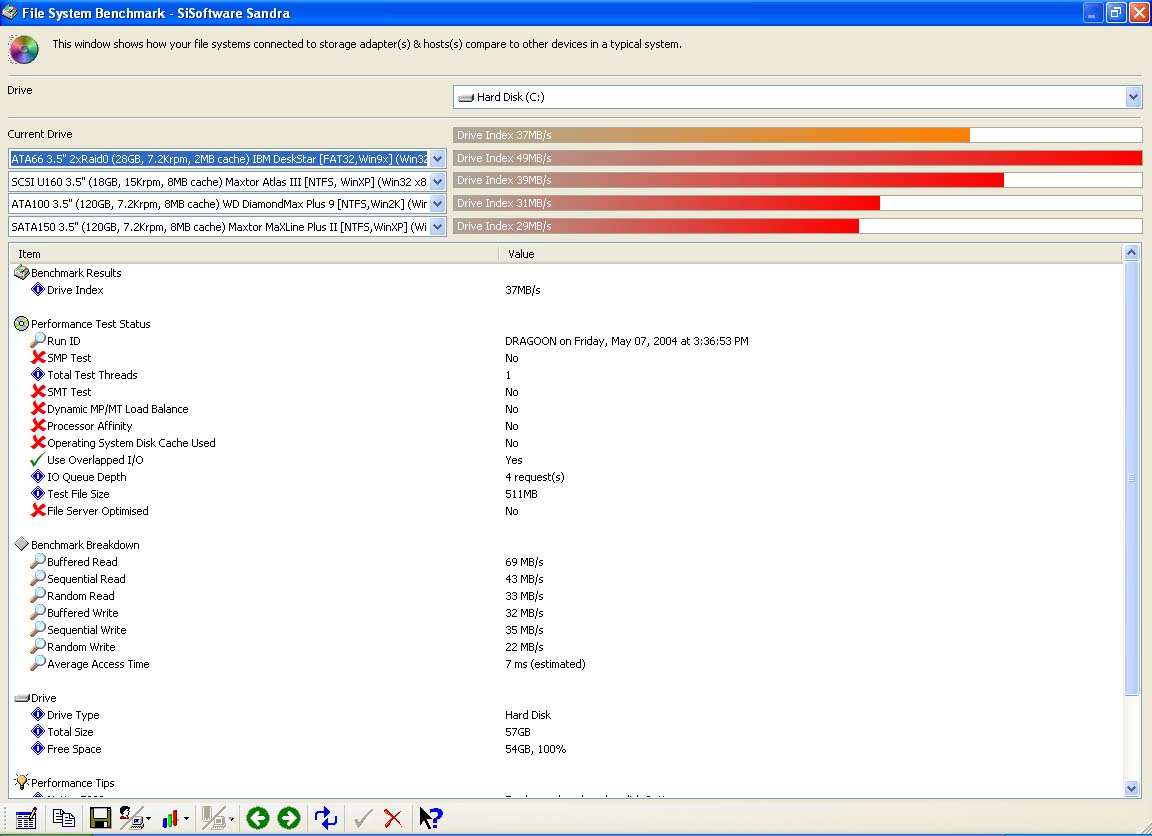Click the grey checkmark OK icon
The image size is (1152, 836).
[x=363, y=818]
